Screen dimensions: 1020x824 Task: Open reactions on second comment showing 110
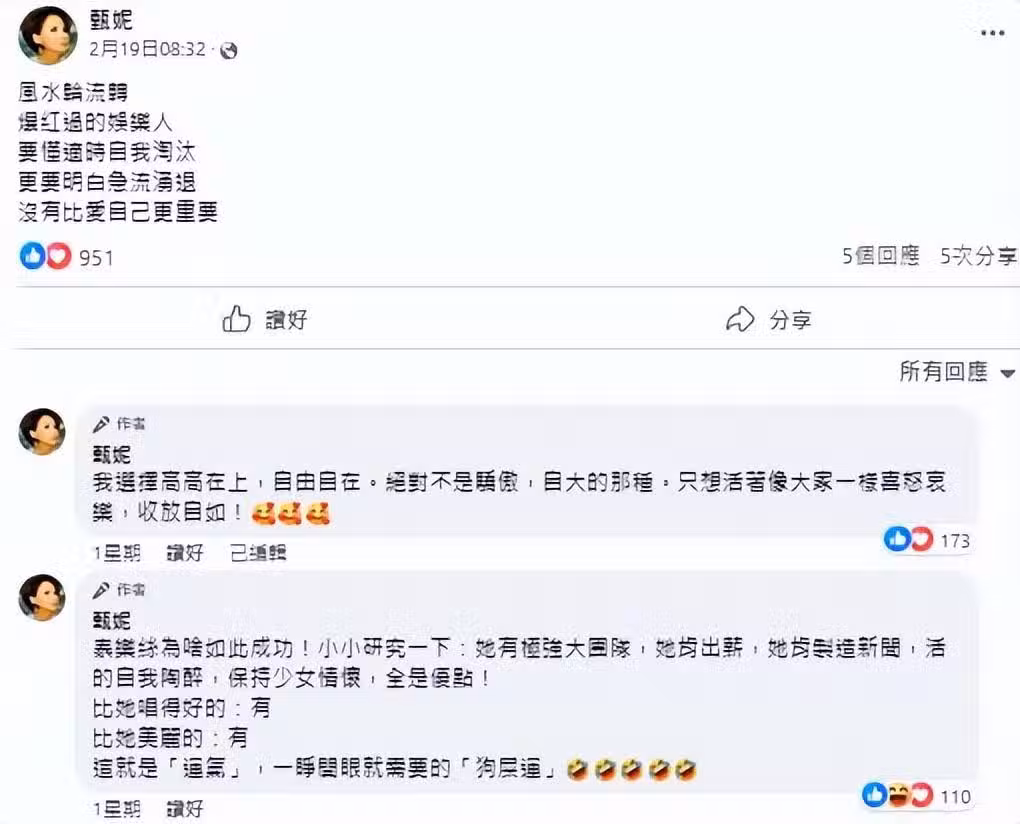(917, 795)
